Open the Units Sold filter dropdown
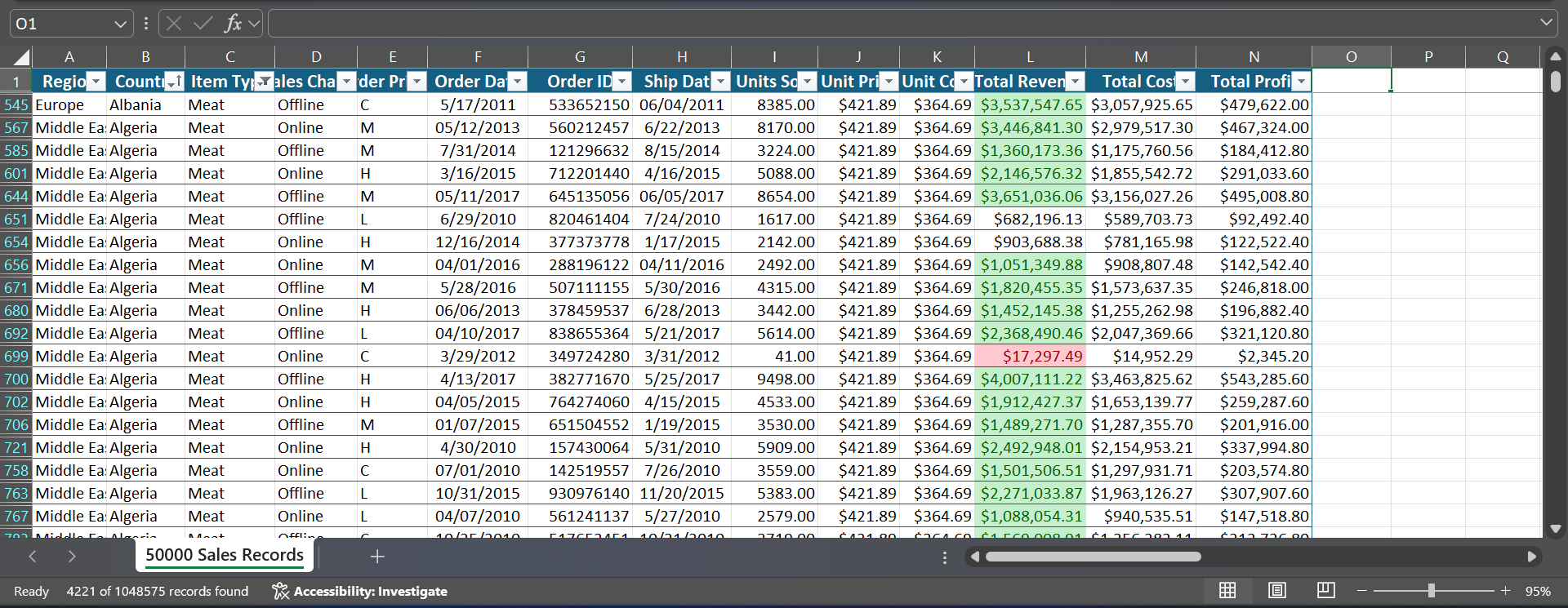This screenshot has width=1568, height=608. coord(807,82)
